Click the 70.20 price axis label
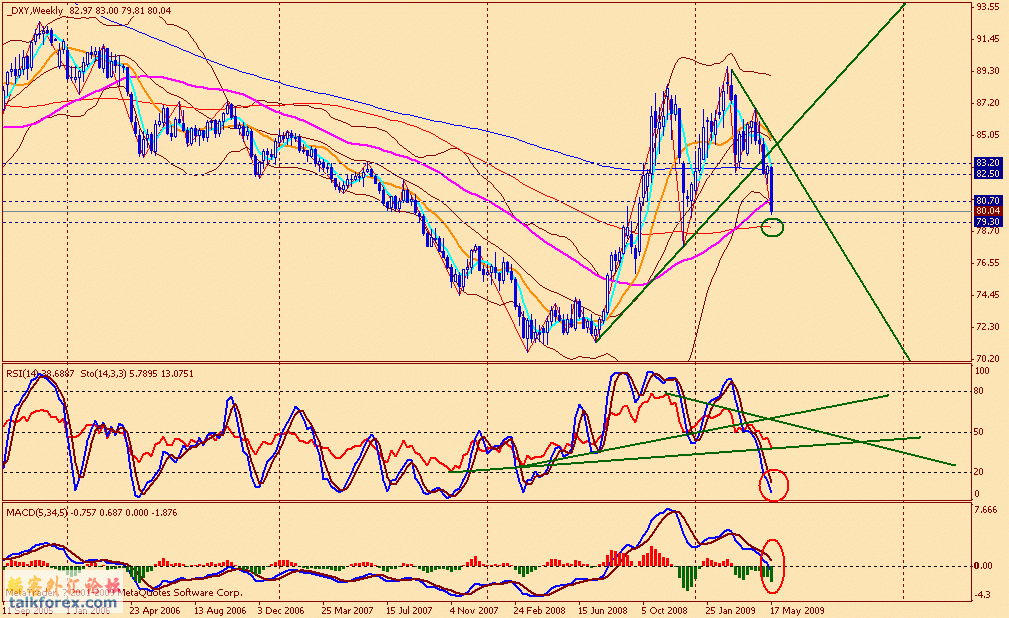Viewport: 1009px width, 618px height. pyautogui.click(x=988, y=359)
